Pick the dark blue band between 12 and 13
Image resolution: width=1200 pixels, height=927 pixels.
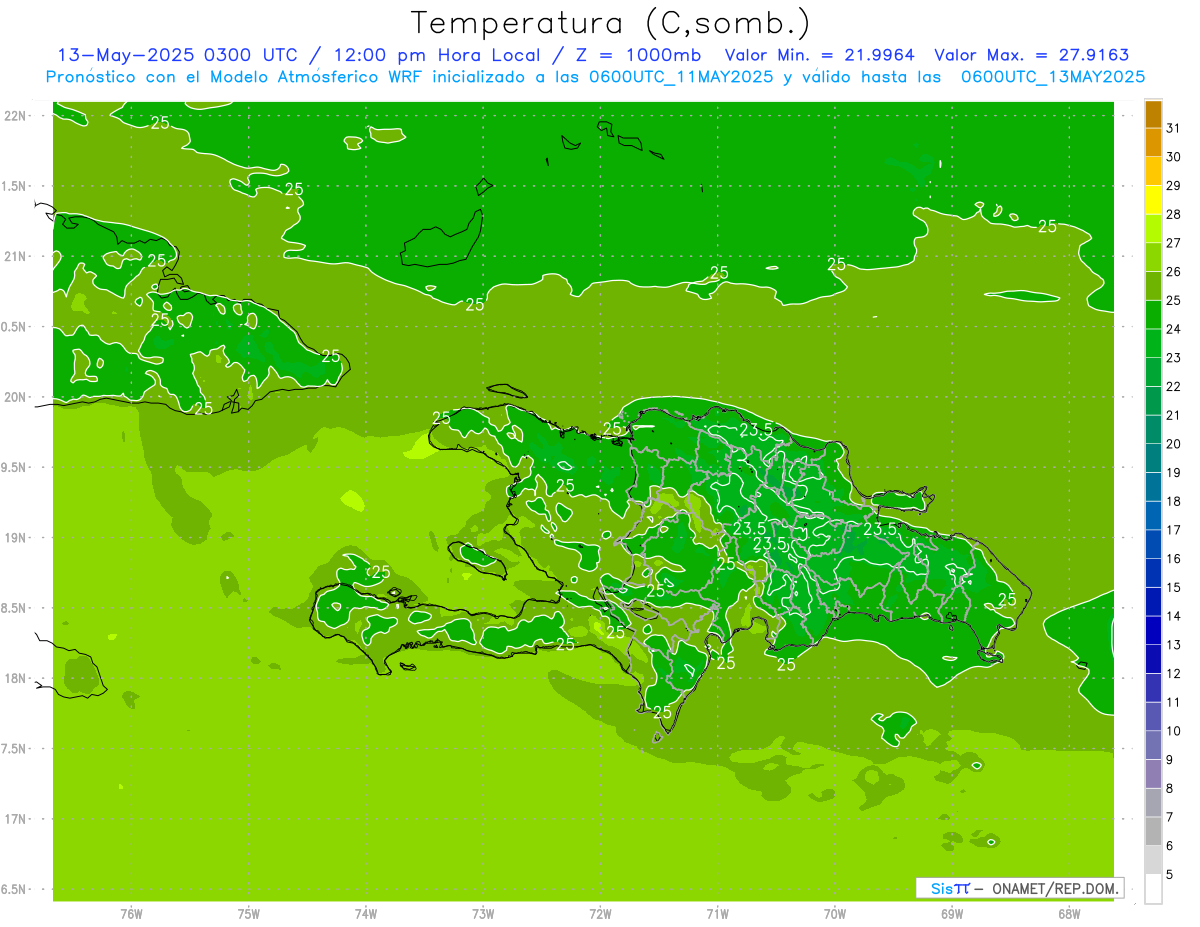[1153, 659]
